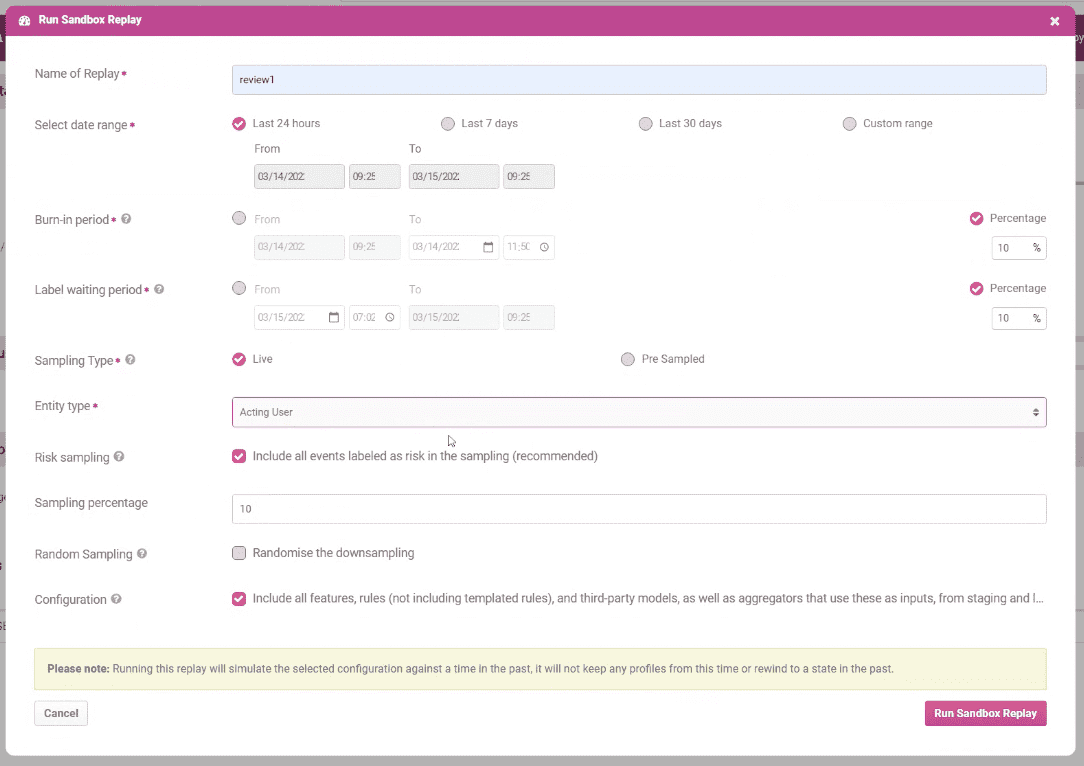Select the Last 7 days date range

(x=448, y=124)
